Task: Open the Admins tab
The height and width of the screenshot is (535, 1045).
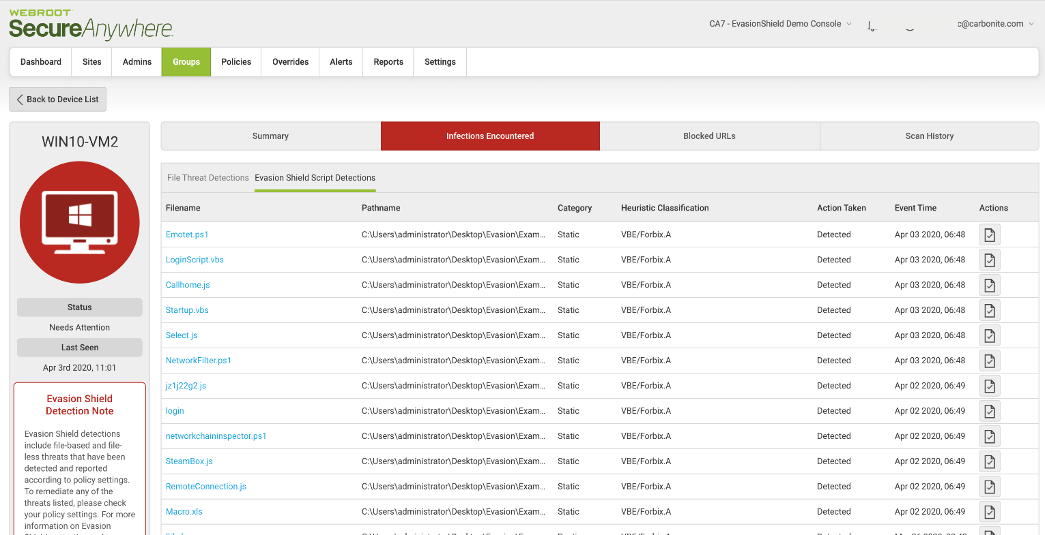Action: (x=137, y=62)
